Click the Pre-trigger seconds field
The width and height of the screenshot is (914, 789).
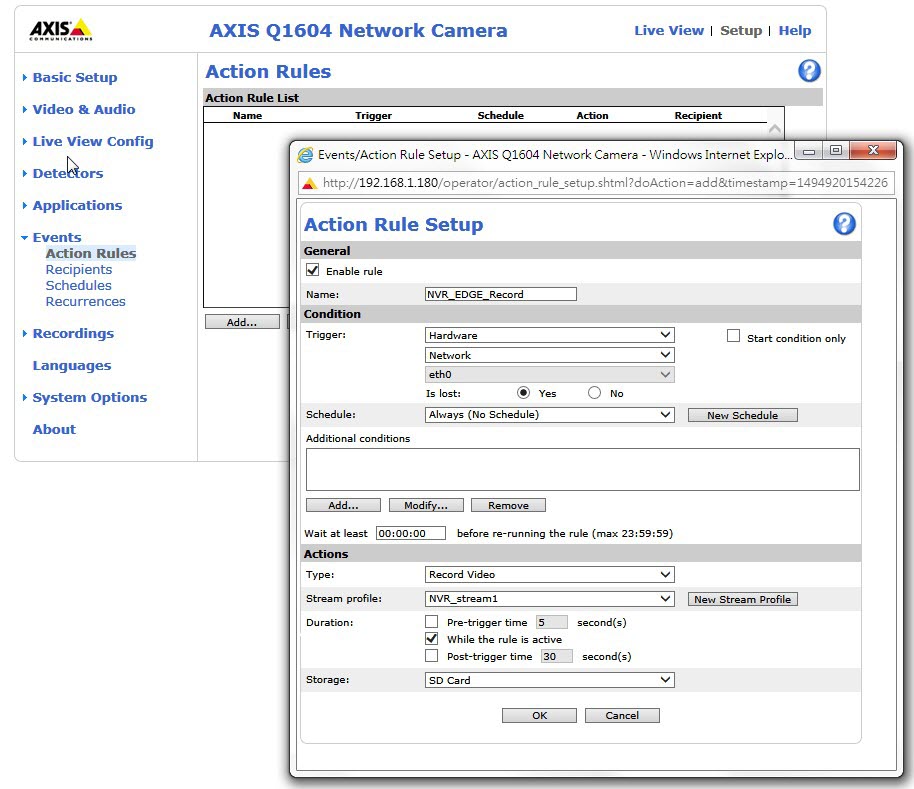tap(551, 622)
